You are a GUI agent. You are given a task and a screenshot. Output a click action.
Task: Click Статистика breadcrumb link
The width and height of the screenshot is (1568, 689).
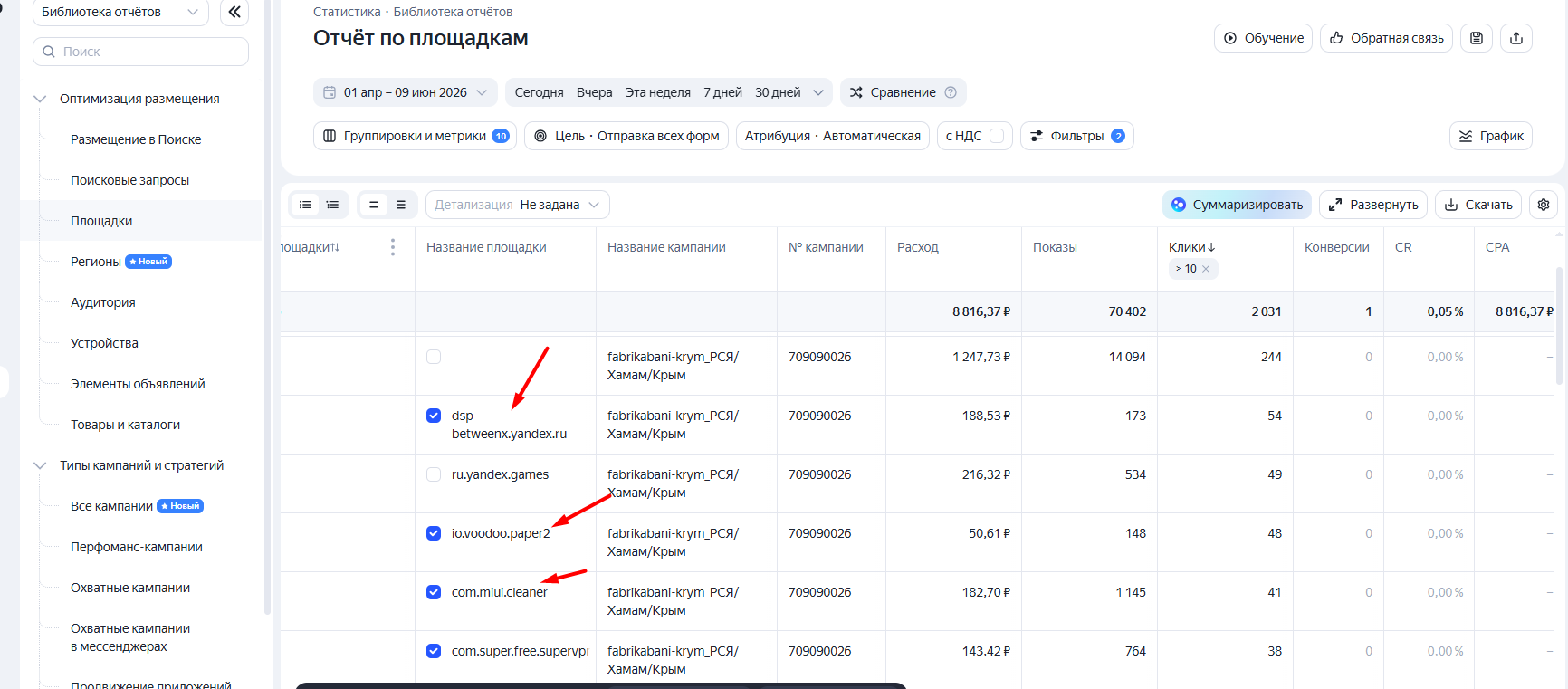(347, 12)
